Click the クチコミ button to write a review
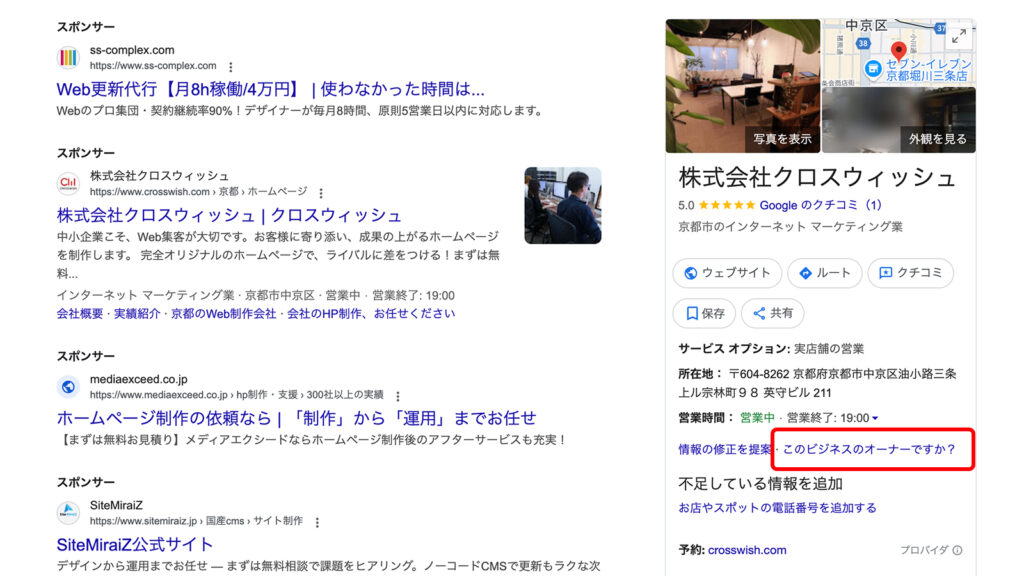 click(910, 273)
